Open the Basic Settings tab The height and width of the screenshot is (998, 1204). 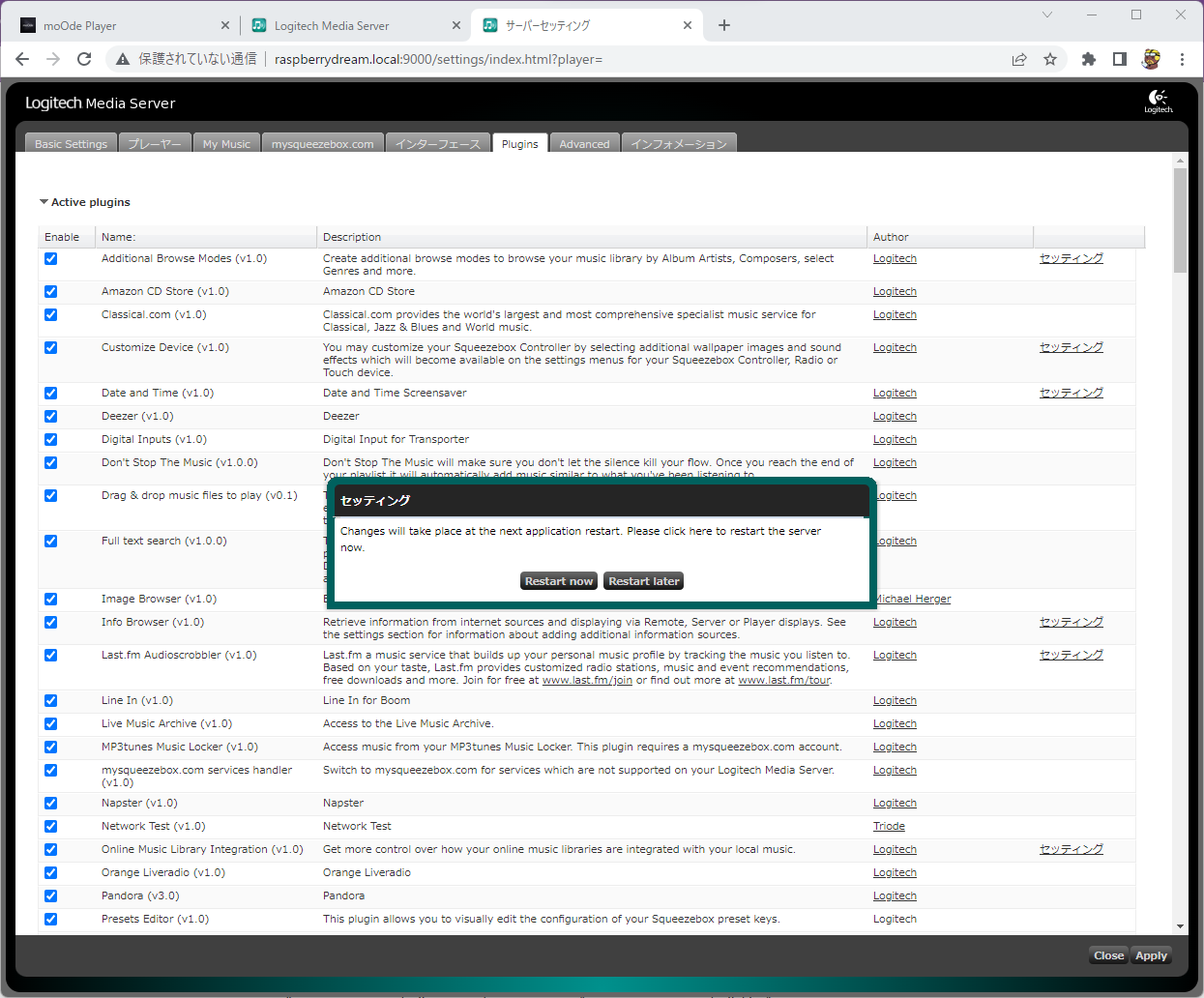[x=71, y=144]
